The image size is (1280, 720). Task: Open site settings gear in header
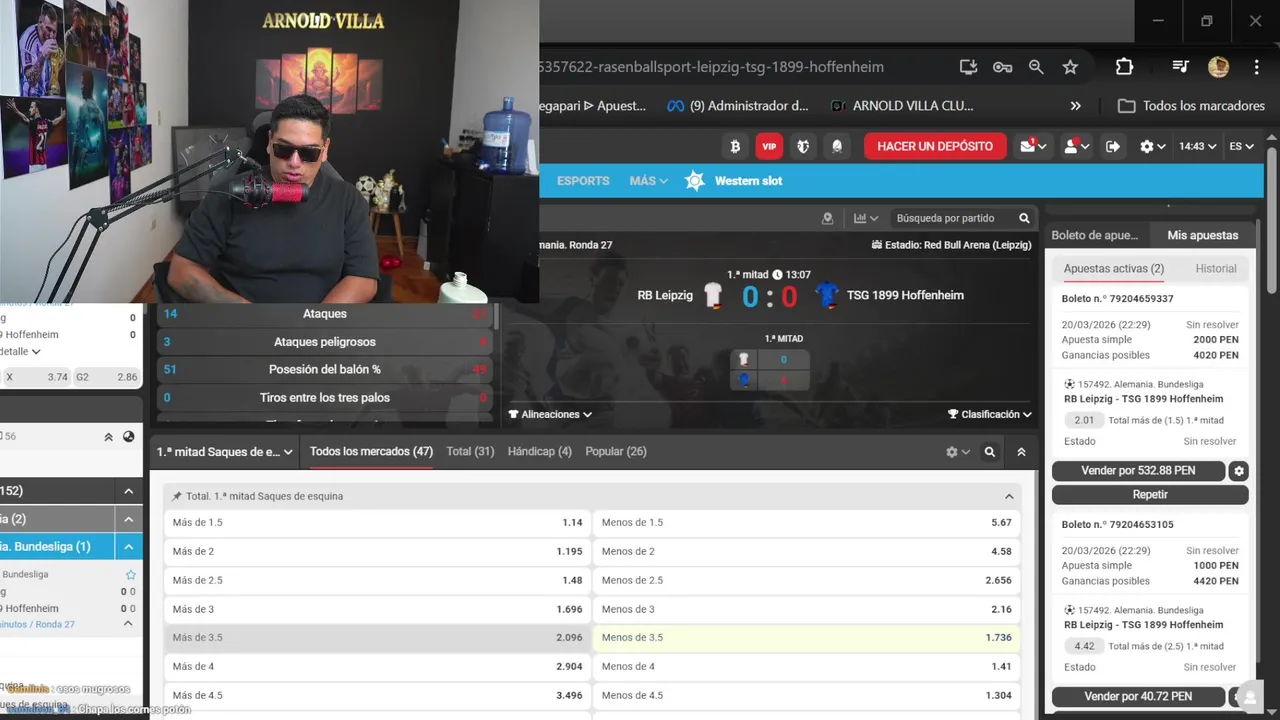[1153, 146]
